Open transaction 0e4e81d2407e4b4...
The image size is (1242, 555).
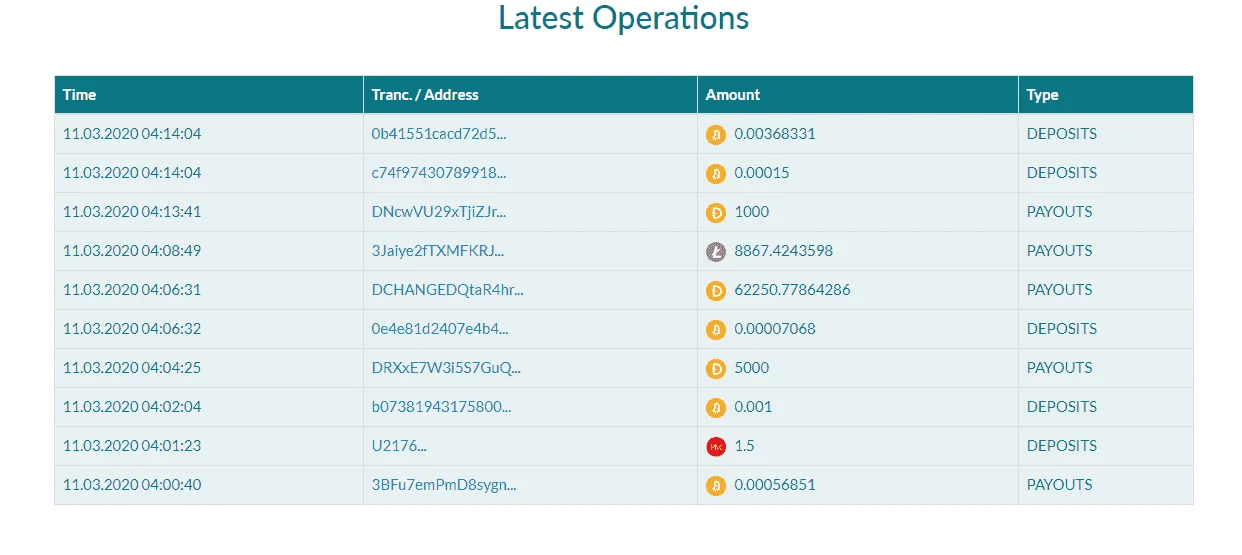point(440,329)
